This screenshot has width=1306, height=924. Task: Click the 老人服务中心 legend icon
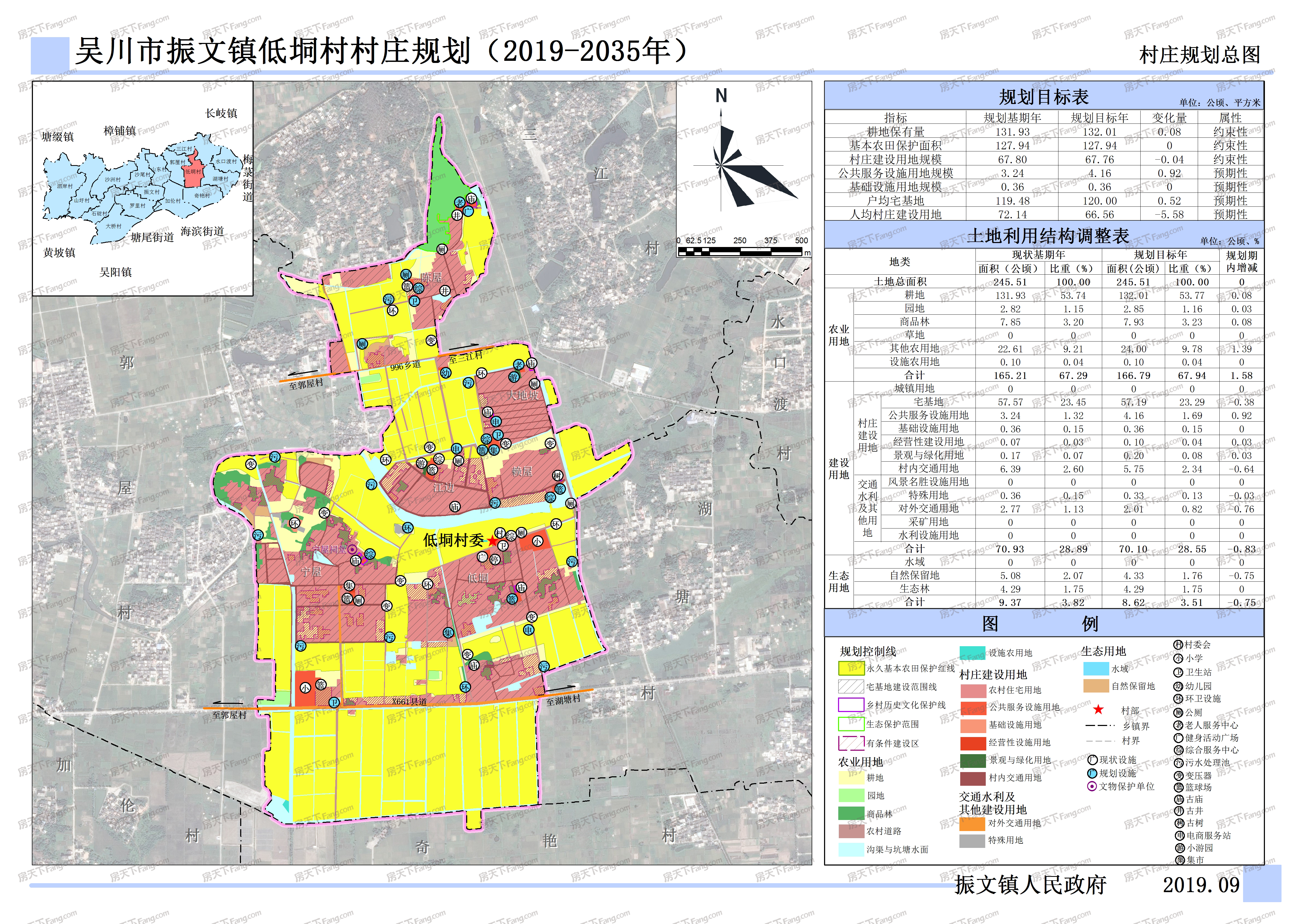tap(1178, 725)
